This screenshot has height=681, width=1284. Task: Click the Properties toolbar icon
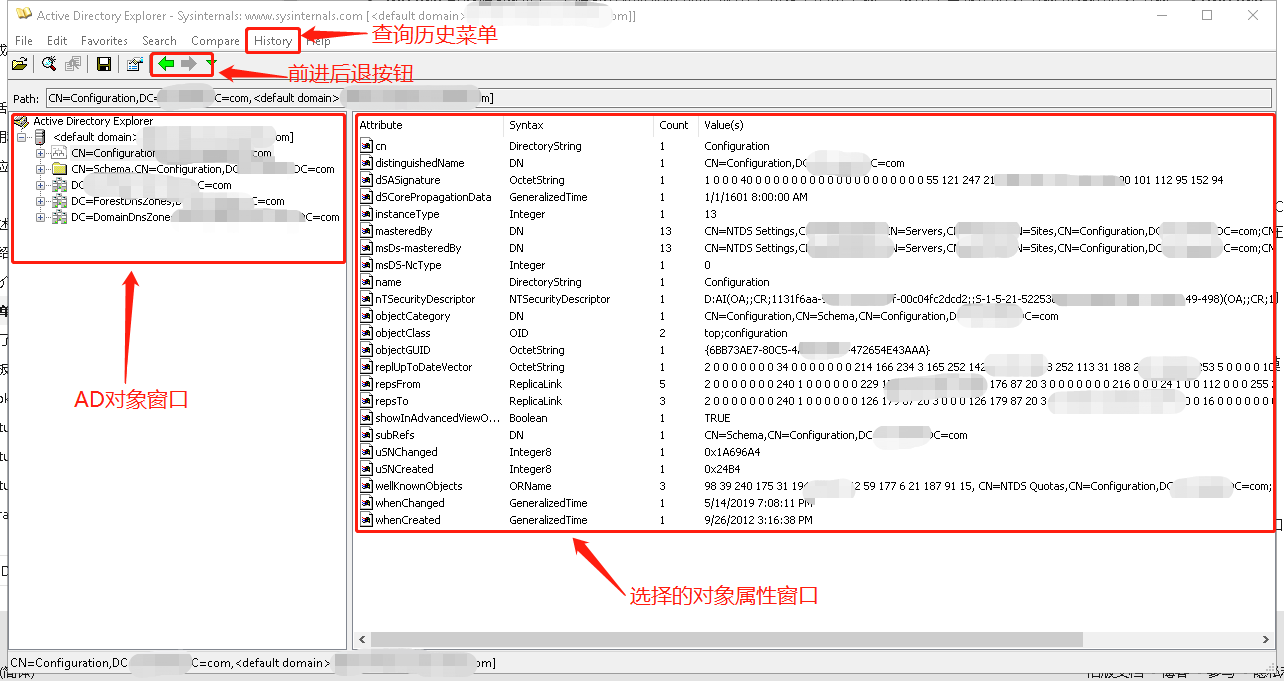(x=135, y=63)
